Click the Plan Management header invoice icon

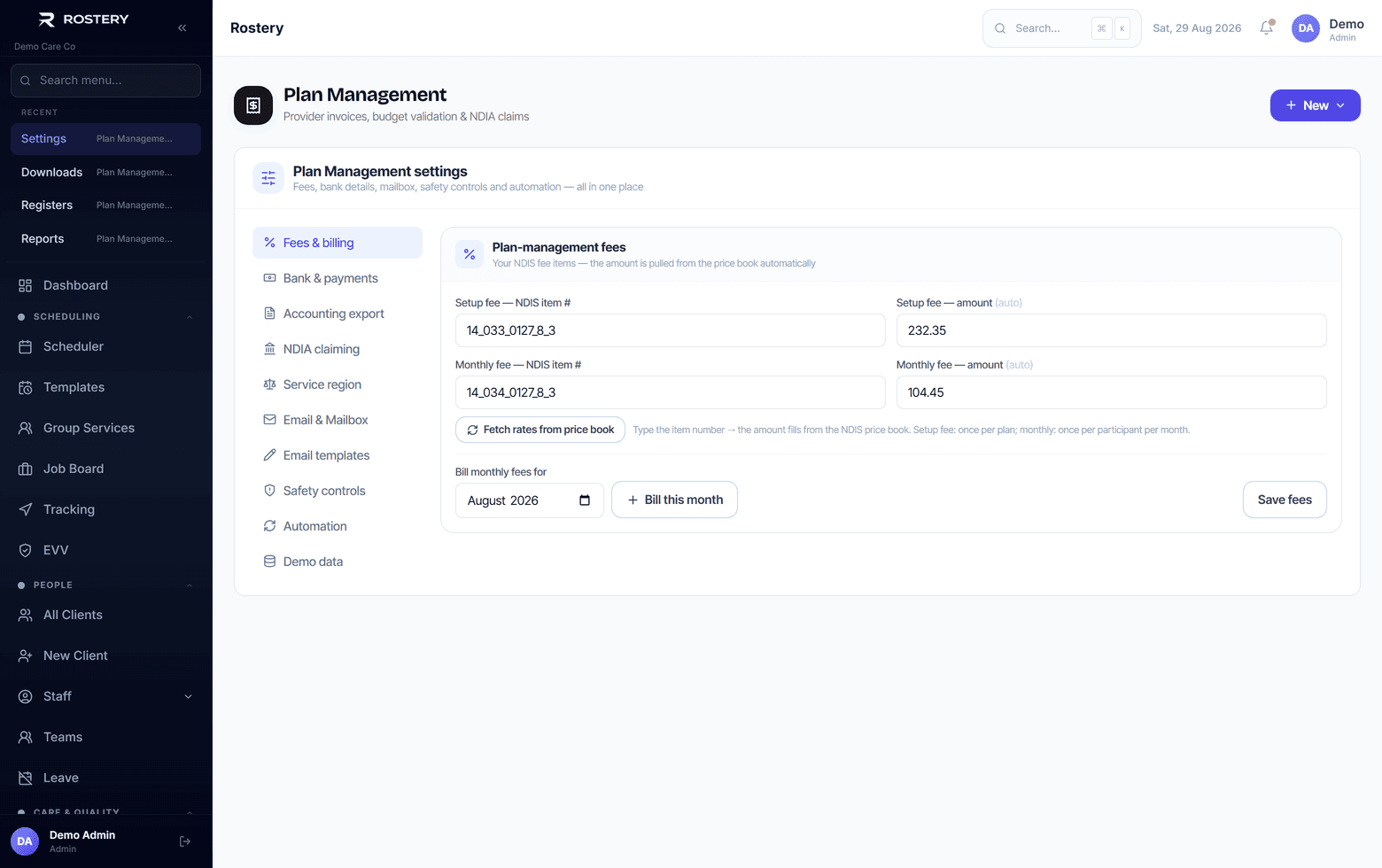click(x=253, y=105)
